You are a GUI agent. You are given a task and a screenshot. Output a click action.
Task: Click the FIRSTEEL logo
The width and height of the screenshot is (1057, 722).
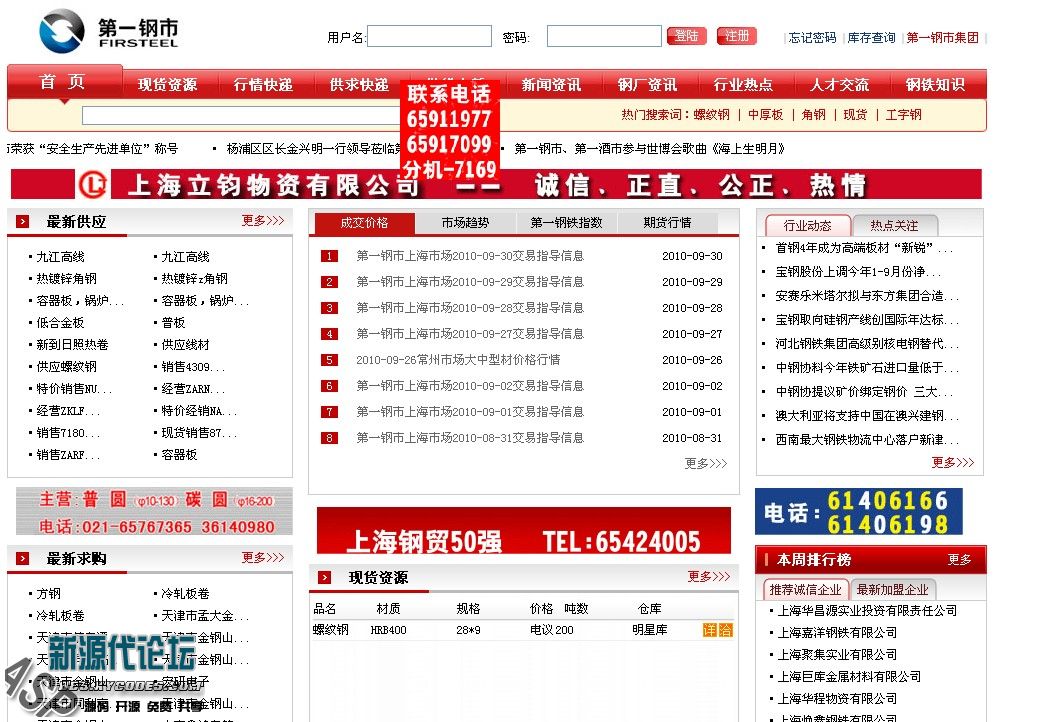(109, 30)
